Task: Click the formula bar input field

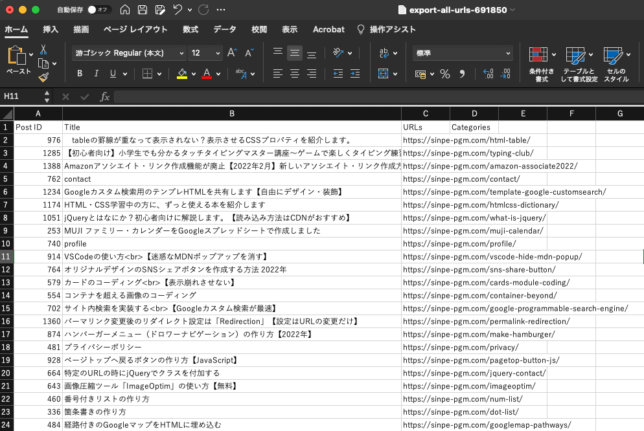Action: pyautogui.click(x=379, y=97)
